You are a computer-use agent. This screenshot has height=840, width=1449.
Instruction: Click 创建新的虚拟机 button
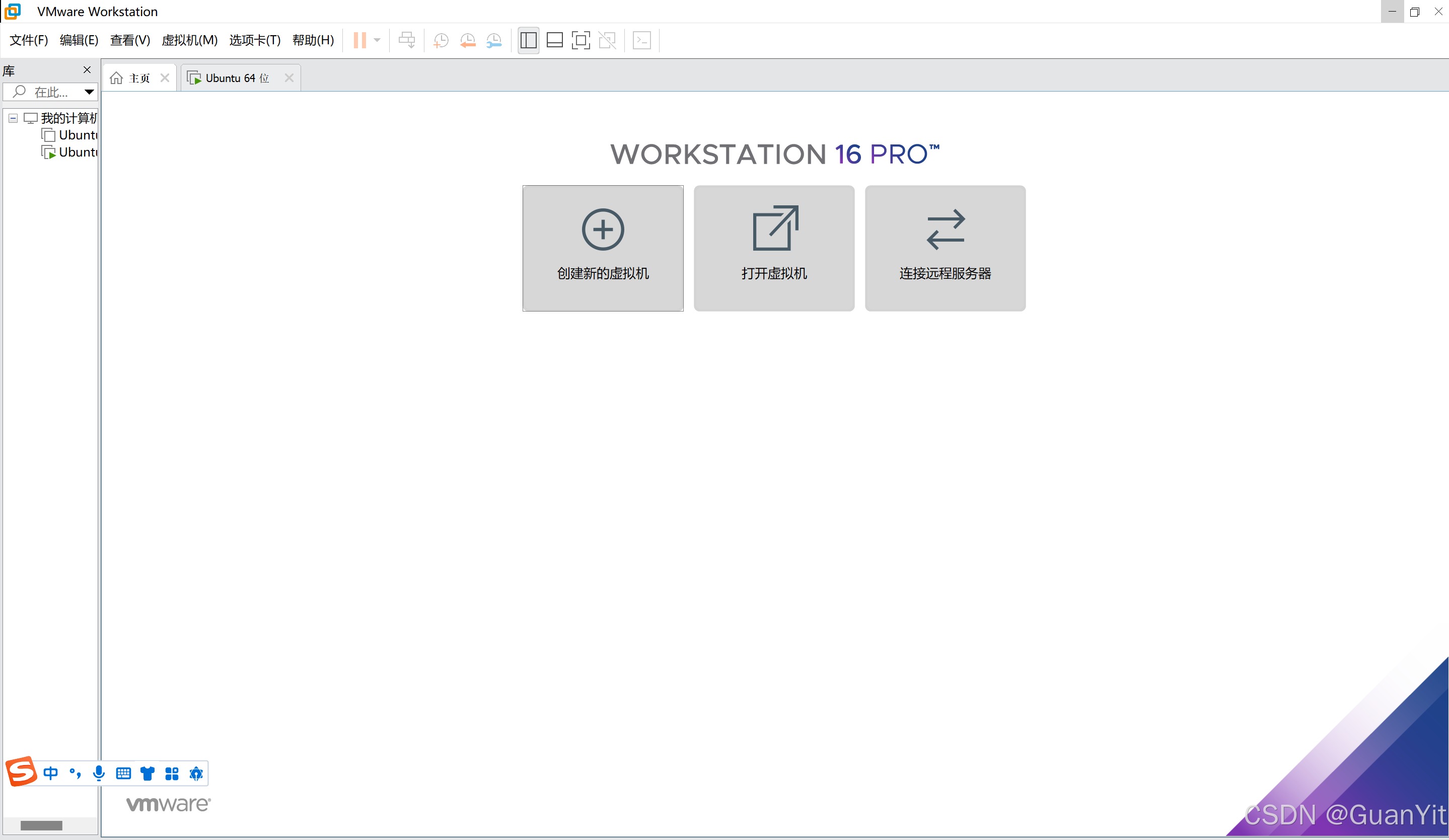(x=603, y=249)
